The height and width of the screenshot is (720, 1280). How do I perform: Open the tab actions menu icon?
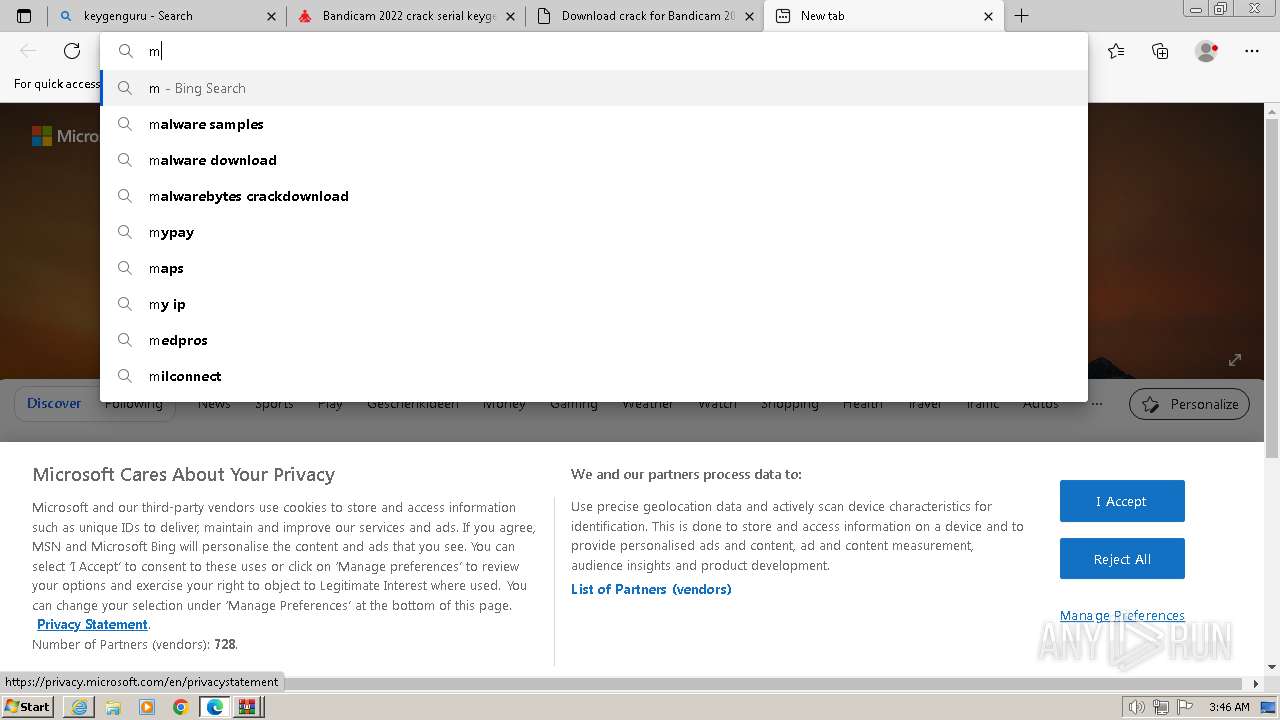click(x=24, y=16)
